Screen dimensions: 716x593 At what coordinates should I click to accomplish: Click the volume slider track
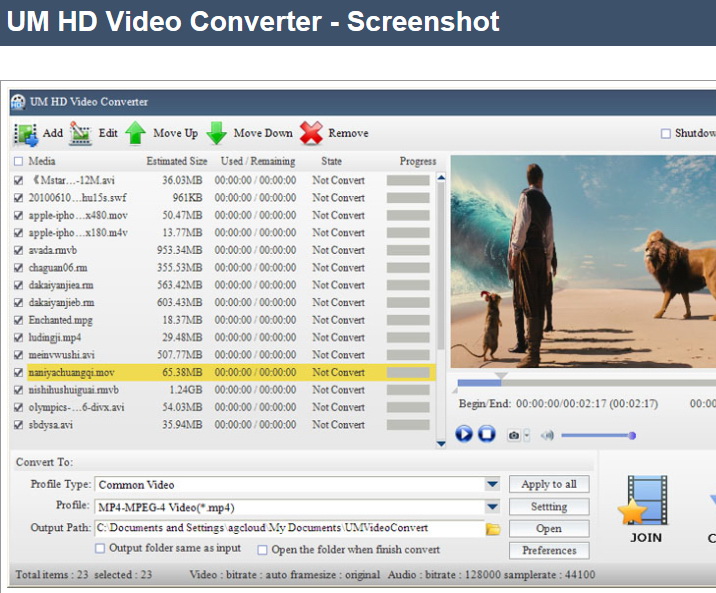pos(595,435)
